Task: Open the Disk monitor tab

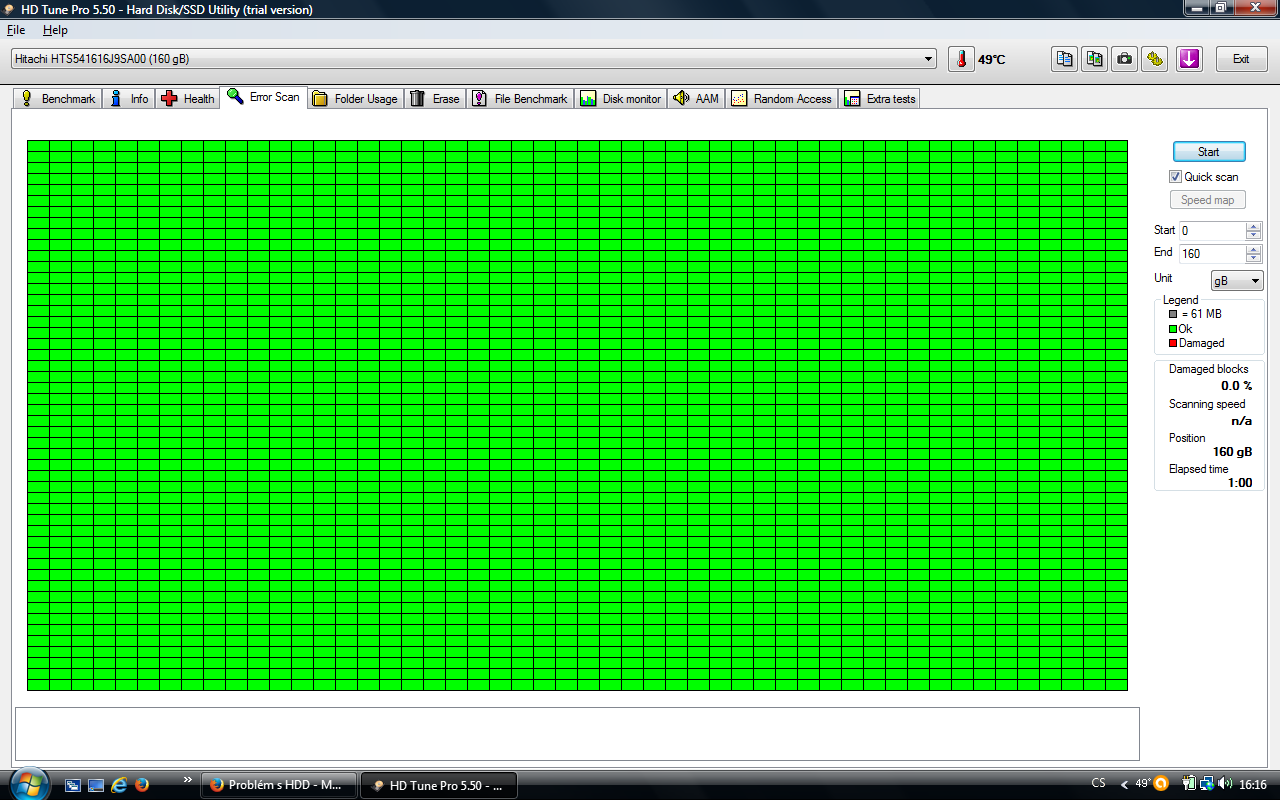Action: coord(620,98)
